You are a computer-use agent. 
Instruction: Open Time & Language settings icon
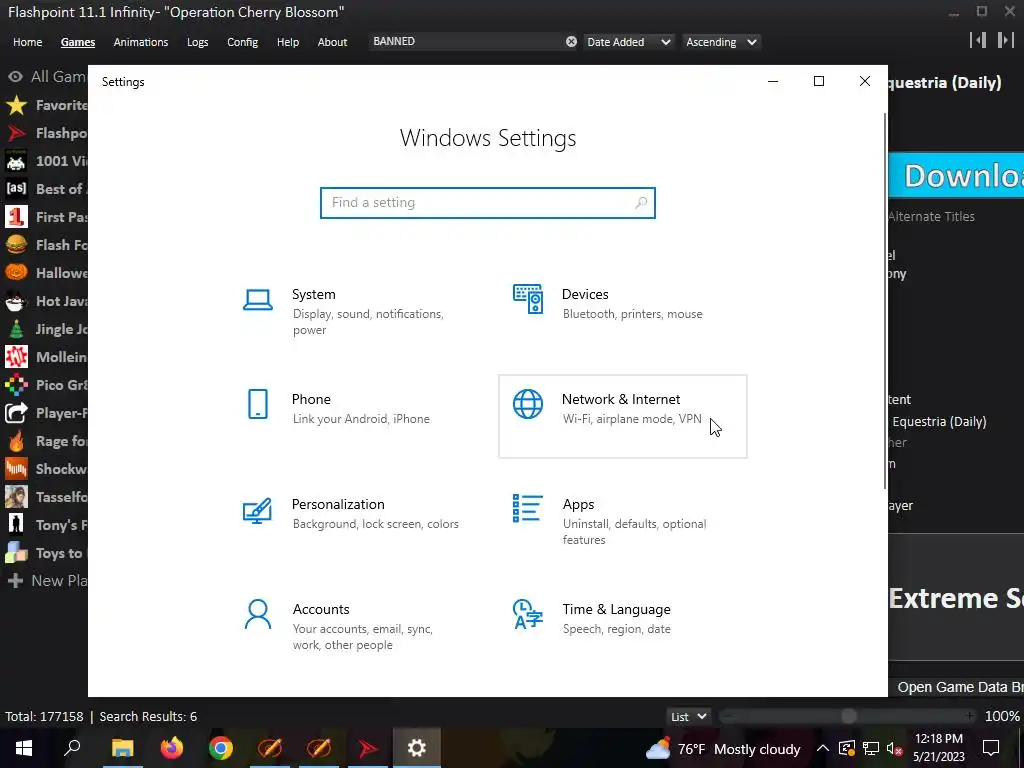[x=528, y=614]
